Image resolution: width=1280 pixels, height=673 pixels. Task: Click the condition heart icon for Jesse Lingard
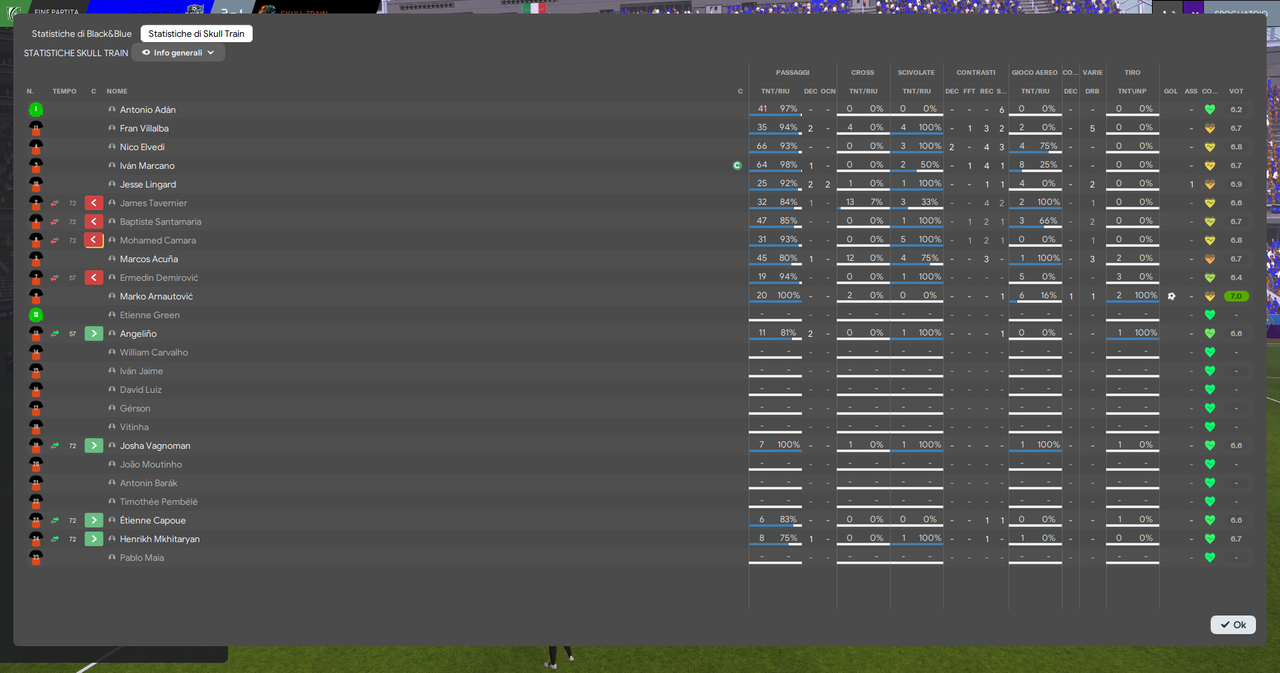(1209, 185)
